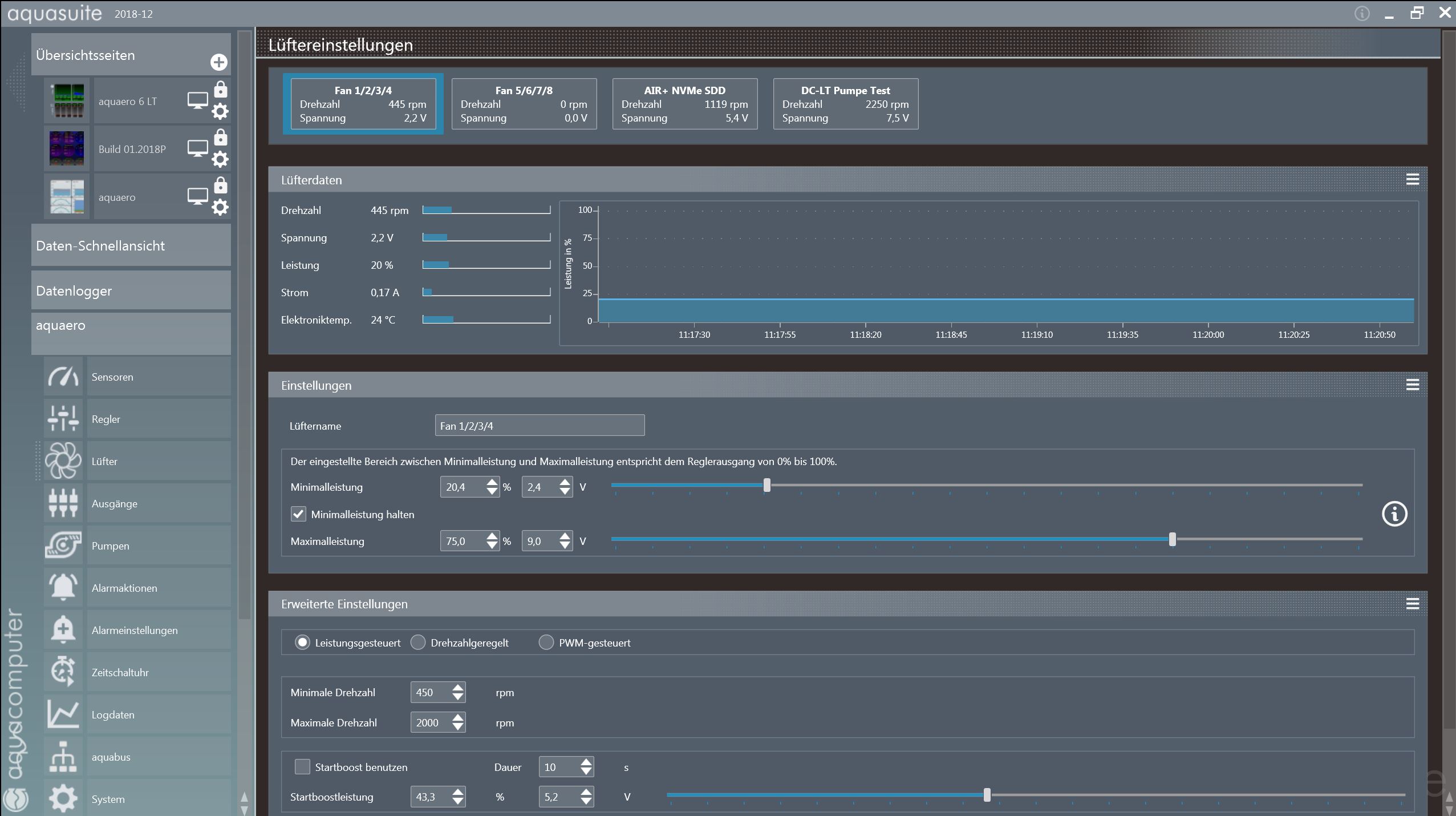Image resolution: width=1456 pixels, height=816 pixels.
Task: Open the Logdaten page label
Action: coord(113,714)
